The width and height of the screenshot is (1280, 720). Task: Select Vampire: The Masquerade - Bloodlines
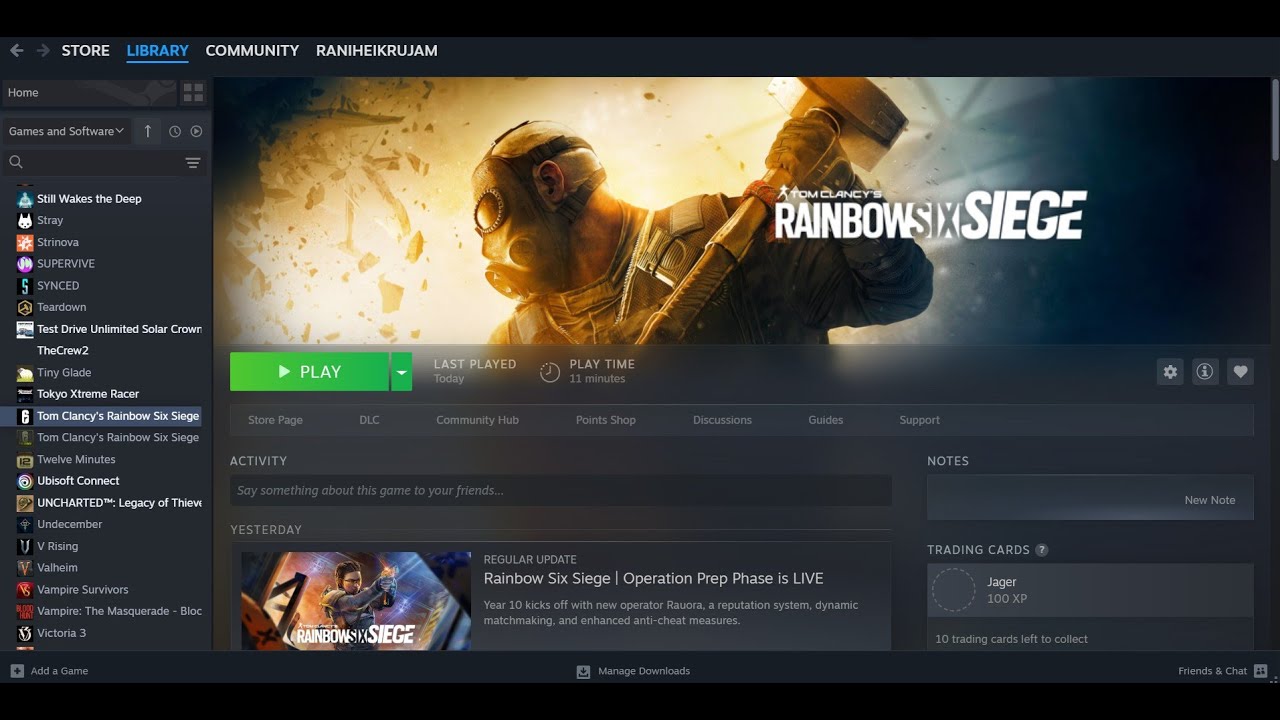coord(119,611)
